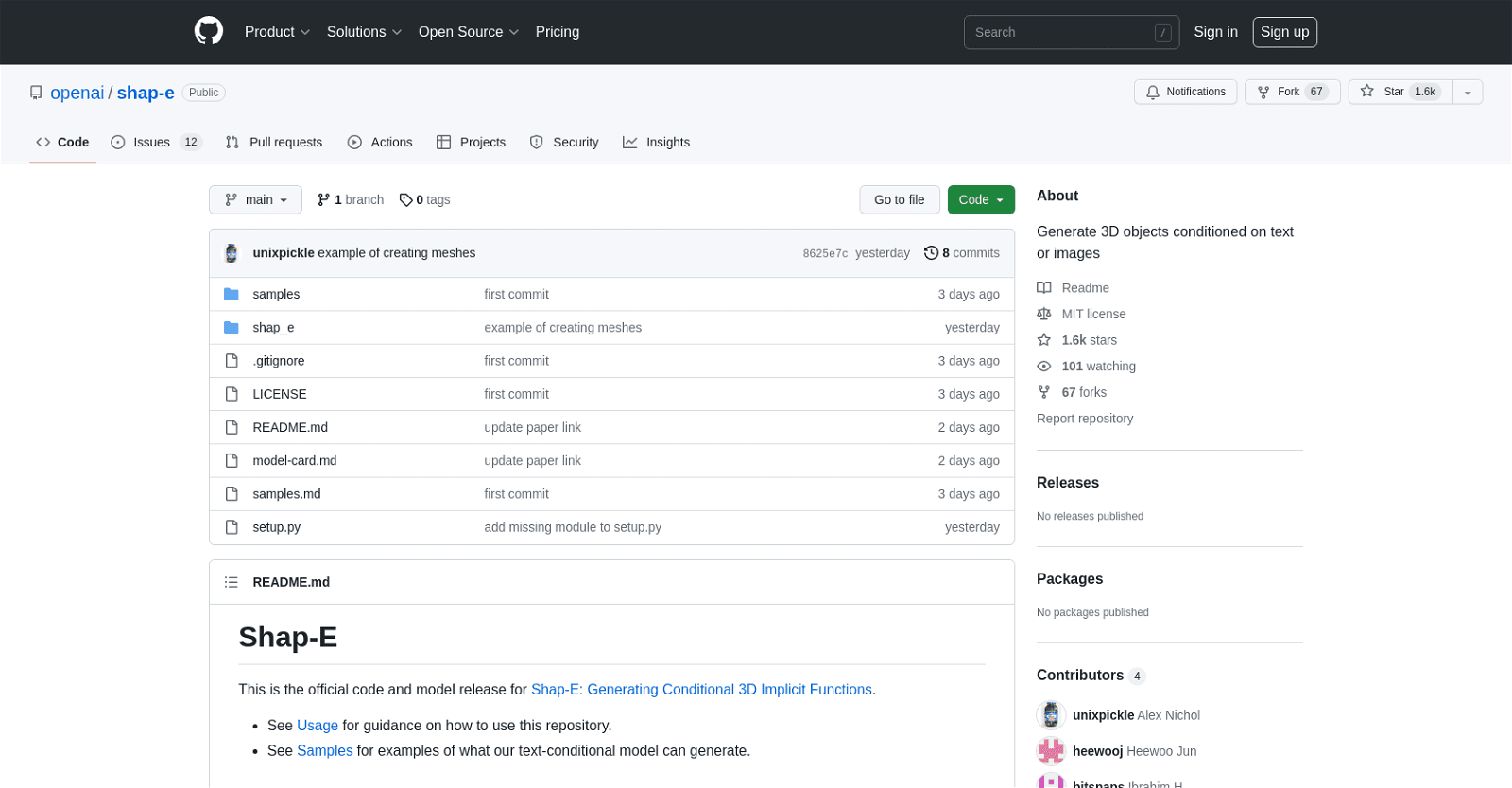
Task: Expand the Product menu in header
Action: [x=277, y=32]
